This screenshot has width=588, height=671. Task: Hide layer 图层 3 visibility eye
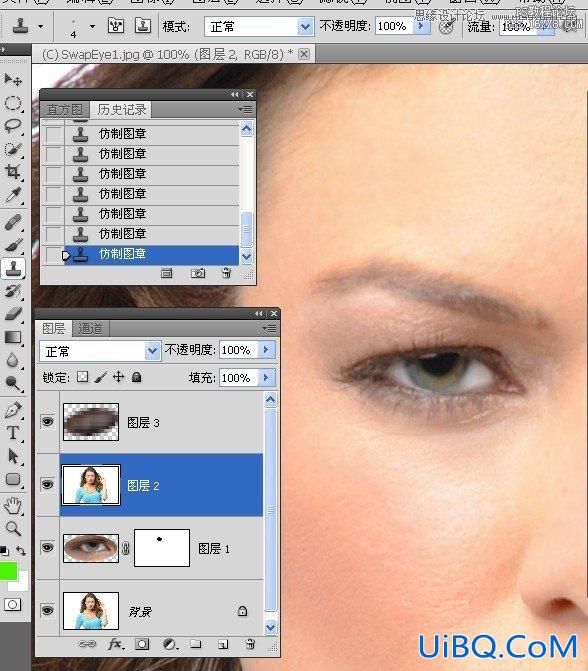tap(48, 422)
